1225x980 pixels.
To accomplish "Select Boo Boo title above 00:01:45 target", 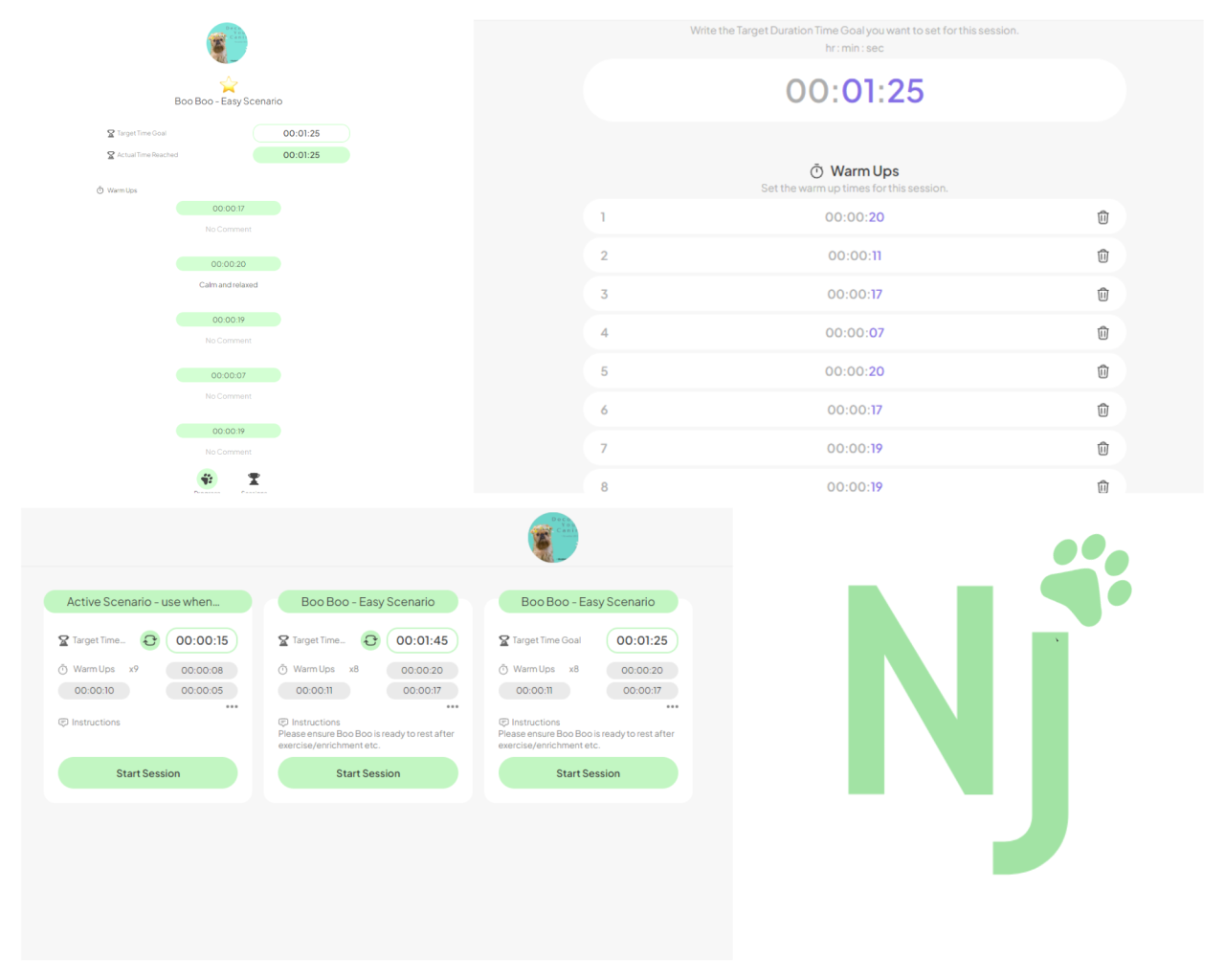I will click(x=368, y=602).
